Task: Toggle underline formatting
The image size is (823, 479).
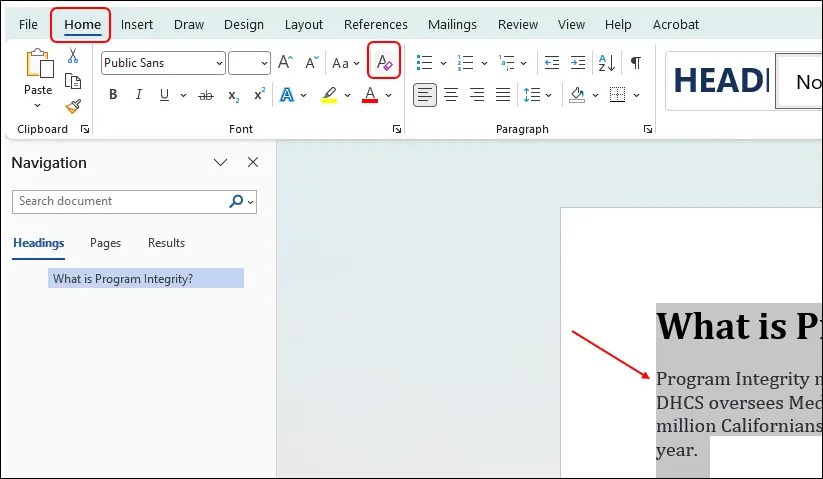Action: pos(164,95)
